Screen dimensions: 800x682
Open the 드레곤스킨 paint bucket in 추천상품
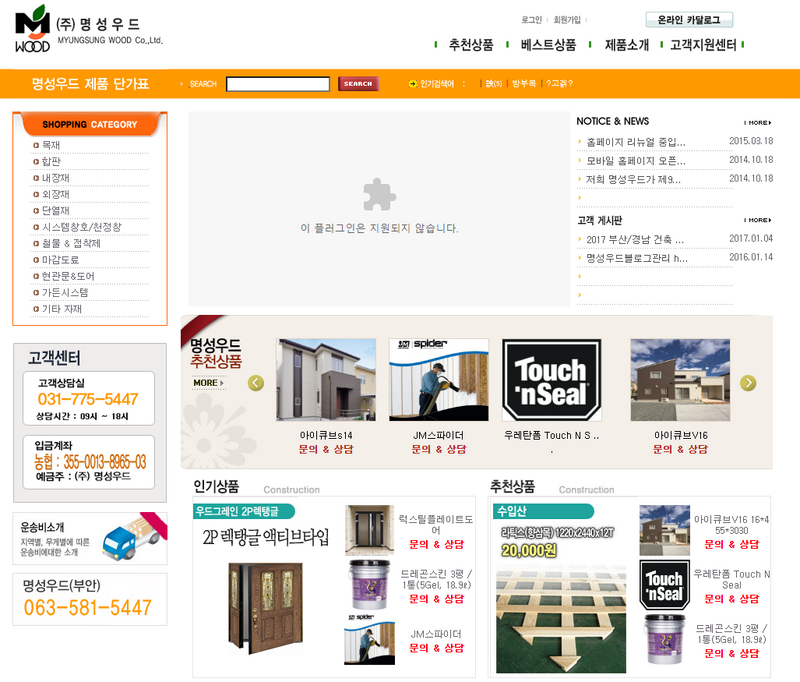664,640
